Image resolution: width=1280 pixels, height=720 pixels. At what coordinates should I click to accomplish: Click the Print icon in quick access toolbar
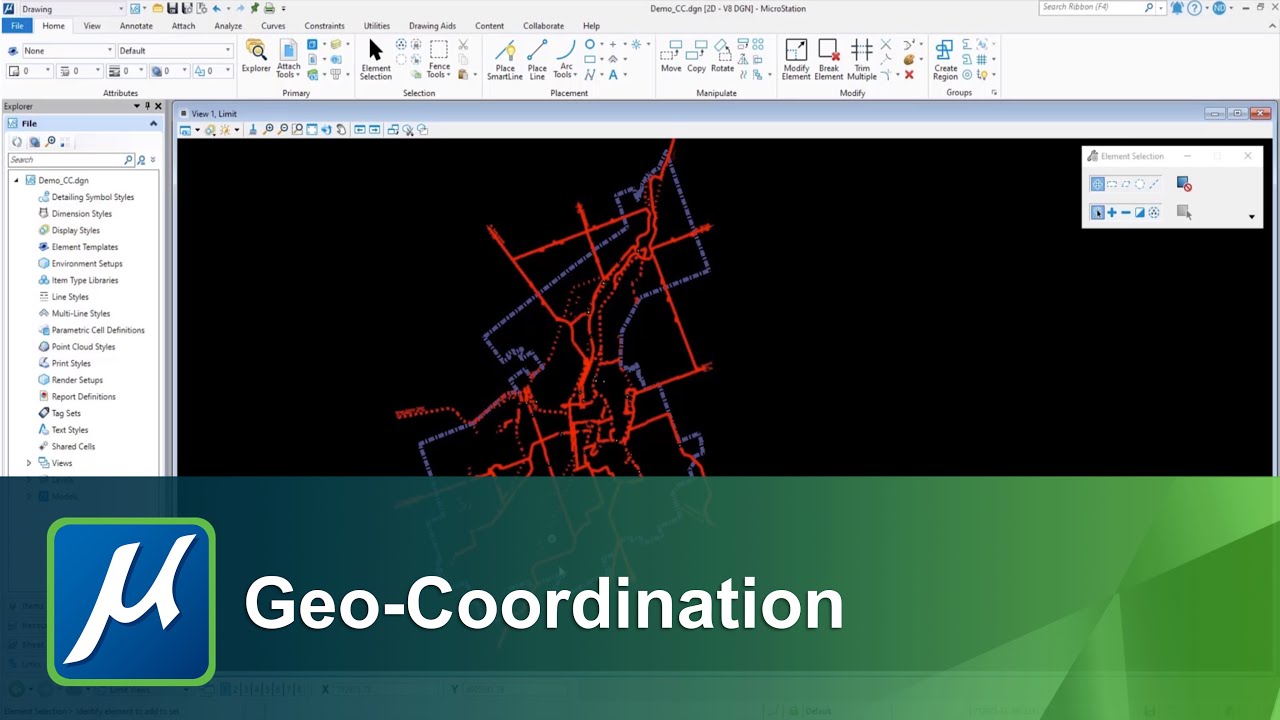[x=268, y=8]
